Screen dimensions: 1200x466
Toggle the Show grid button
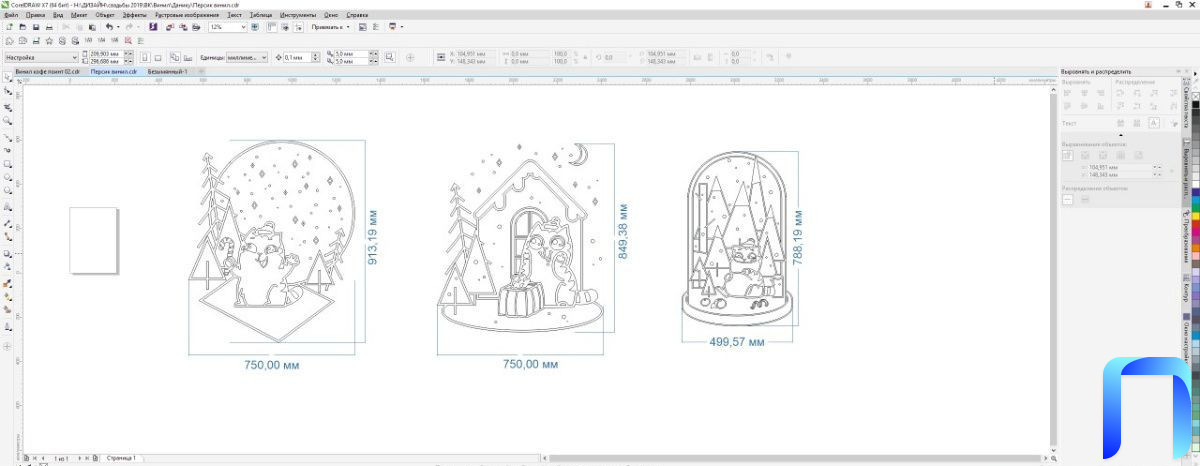[x=285, y=26]
